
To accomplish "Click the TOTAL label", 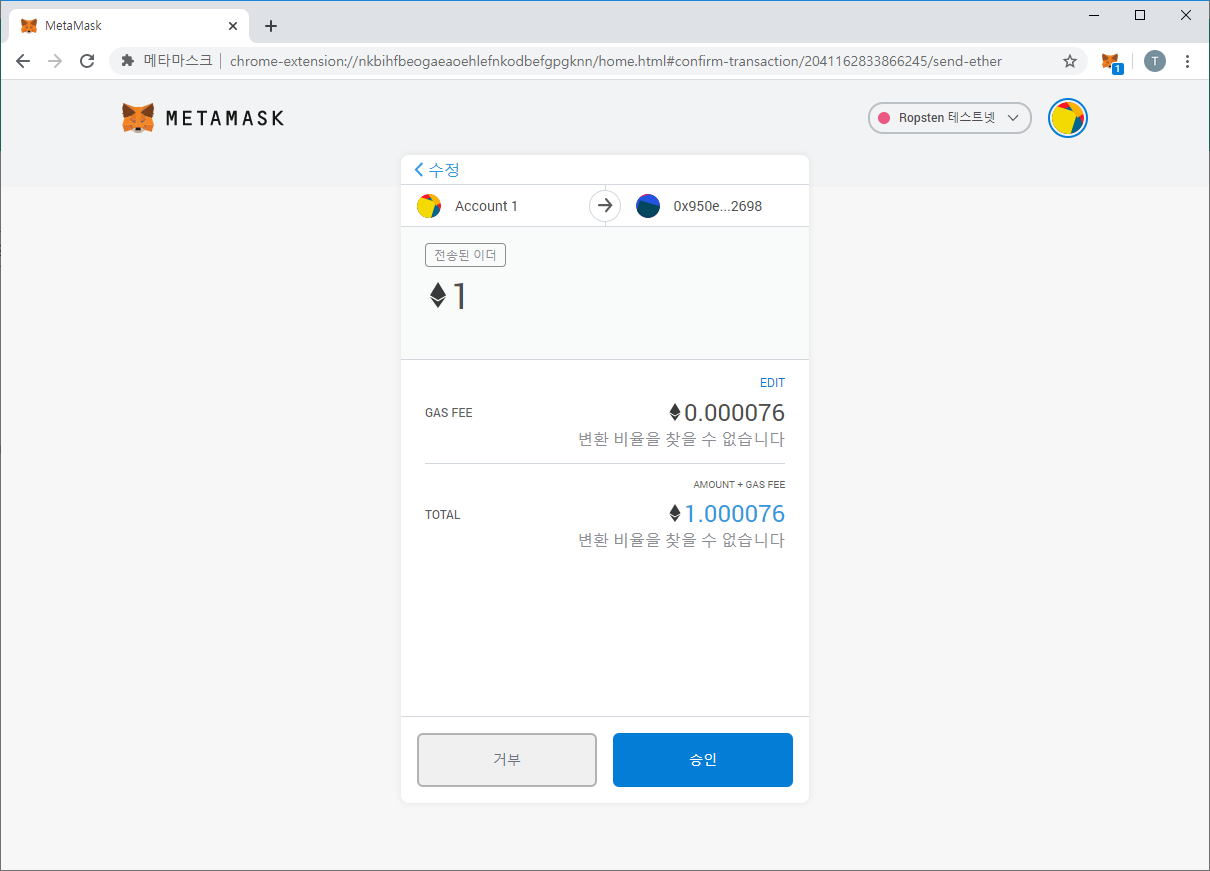I will point(443,515).
